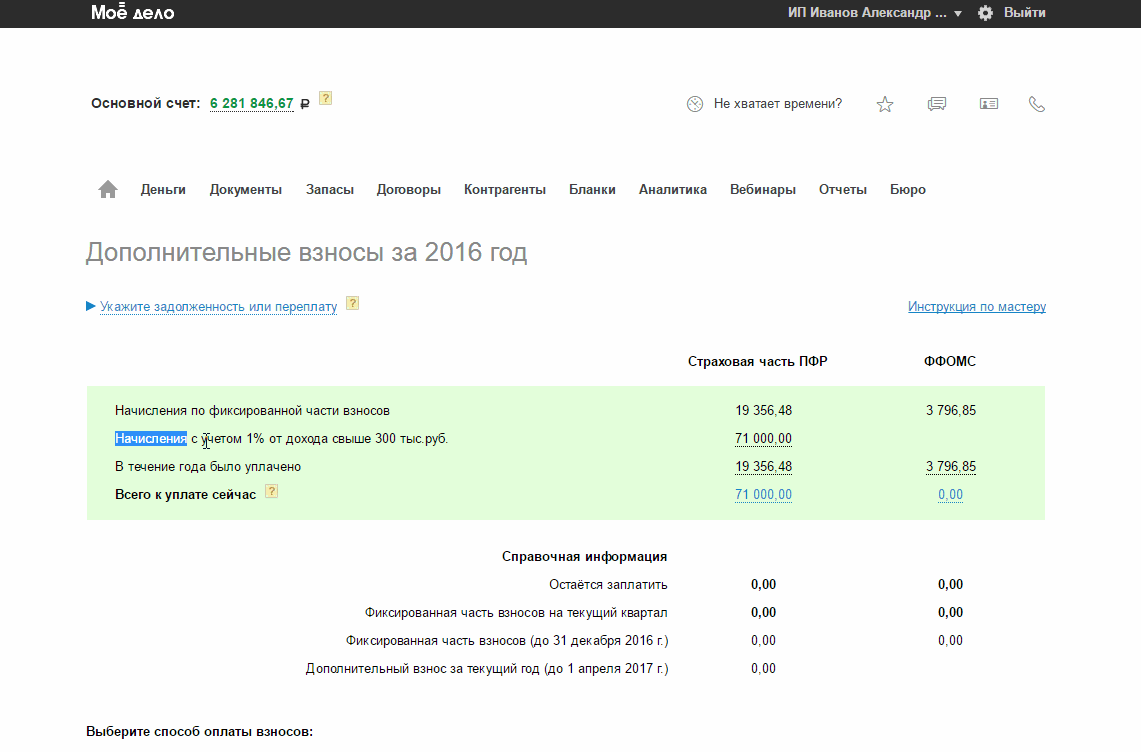Screen dimensions: 1141x752
Task: Click the clock icon beside Не хватает времени
Action: click(695, 104)
